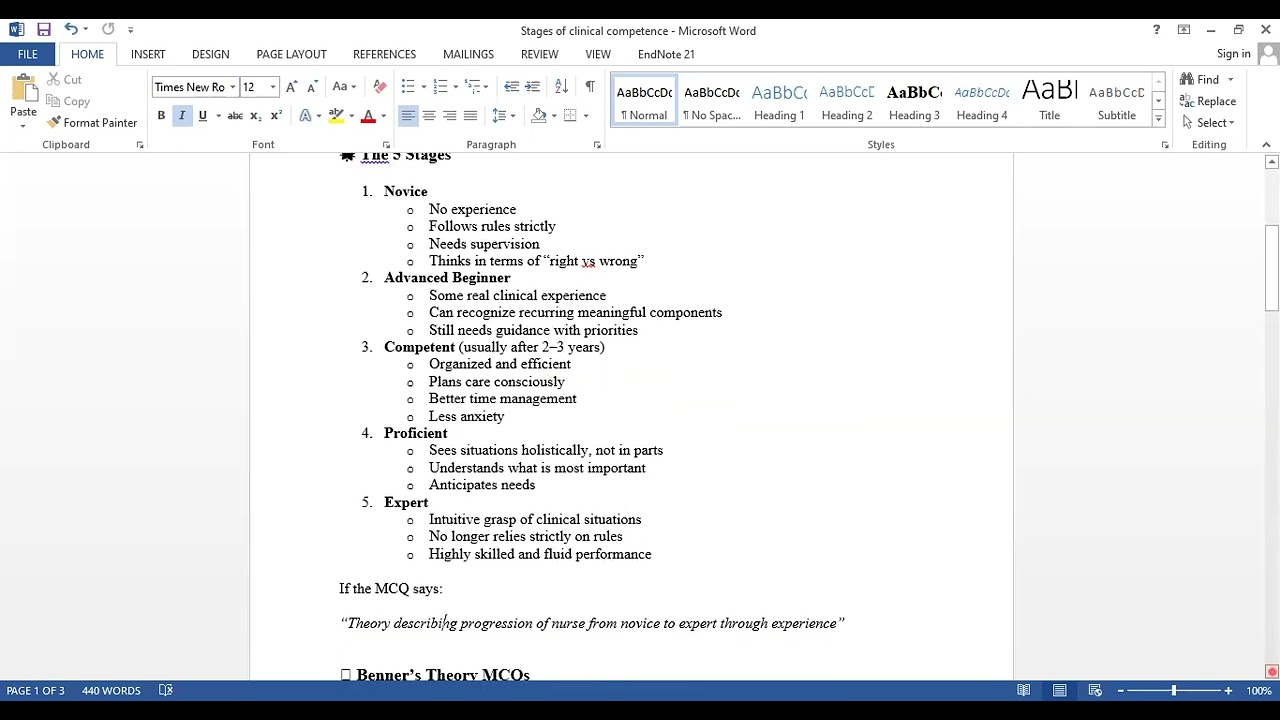
Task: Open the font size dropdown
Action: (272, 87)
